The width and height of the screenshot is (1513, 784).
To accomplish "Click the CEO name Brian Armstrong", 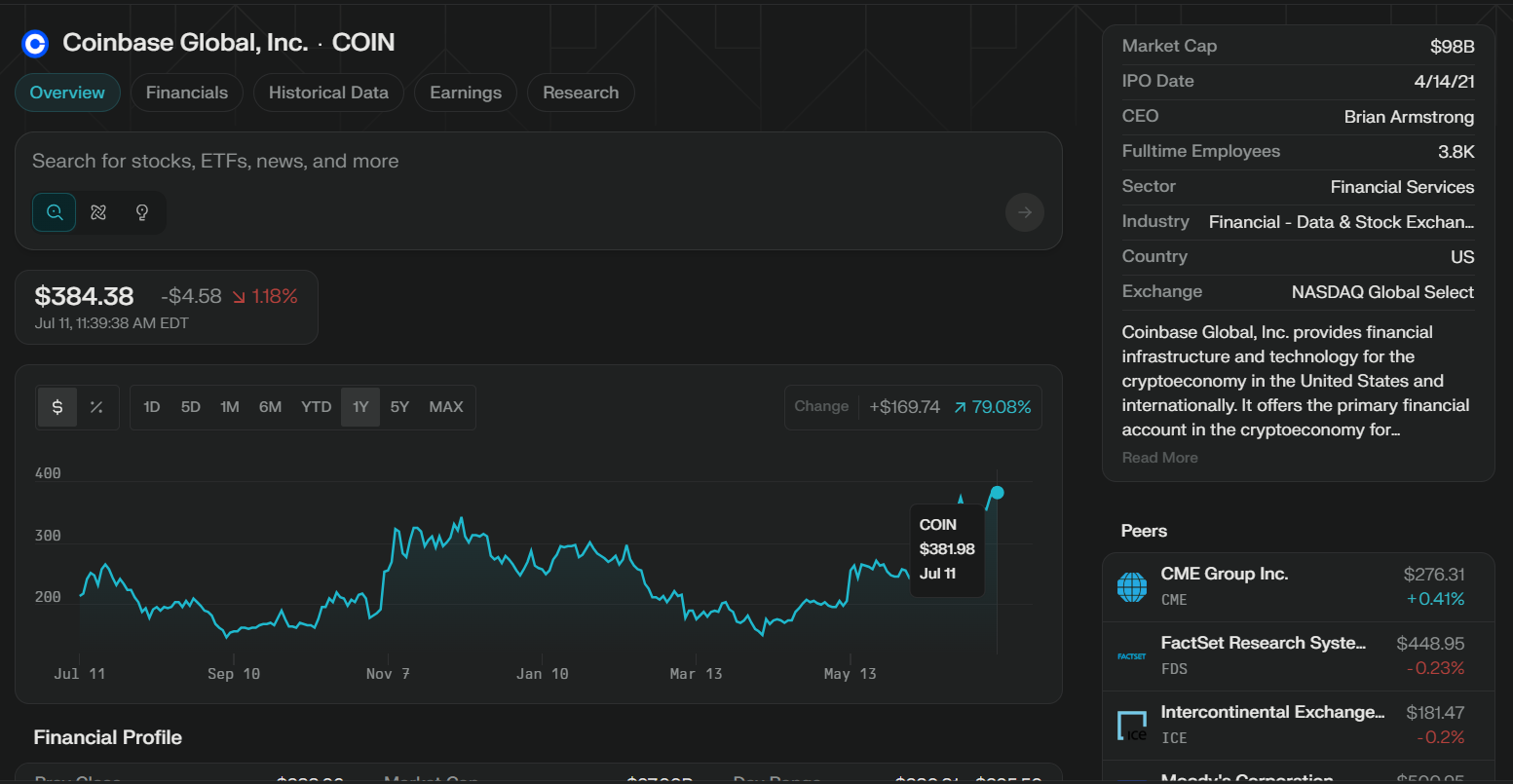I will pyautogui.click(x=1409, y=117).
